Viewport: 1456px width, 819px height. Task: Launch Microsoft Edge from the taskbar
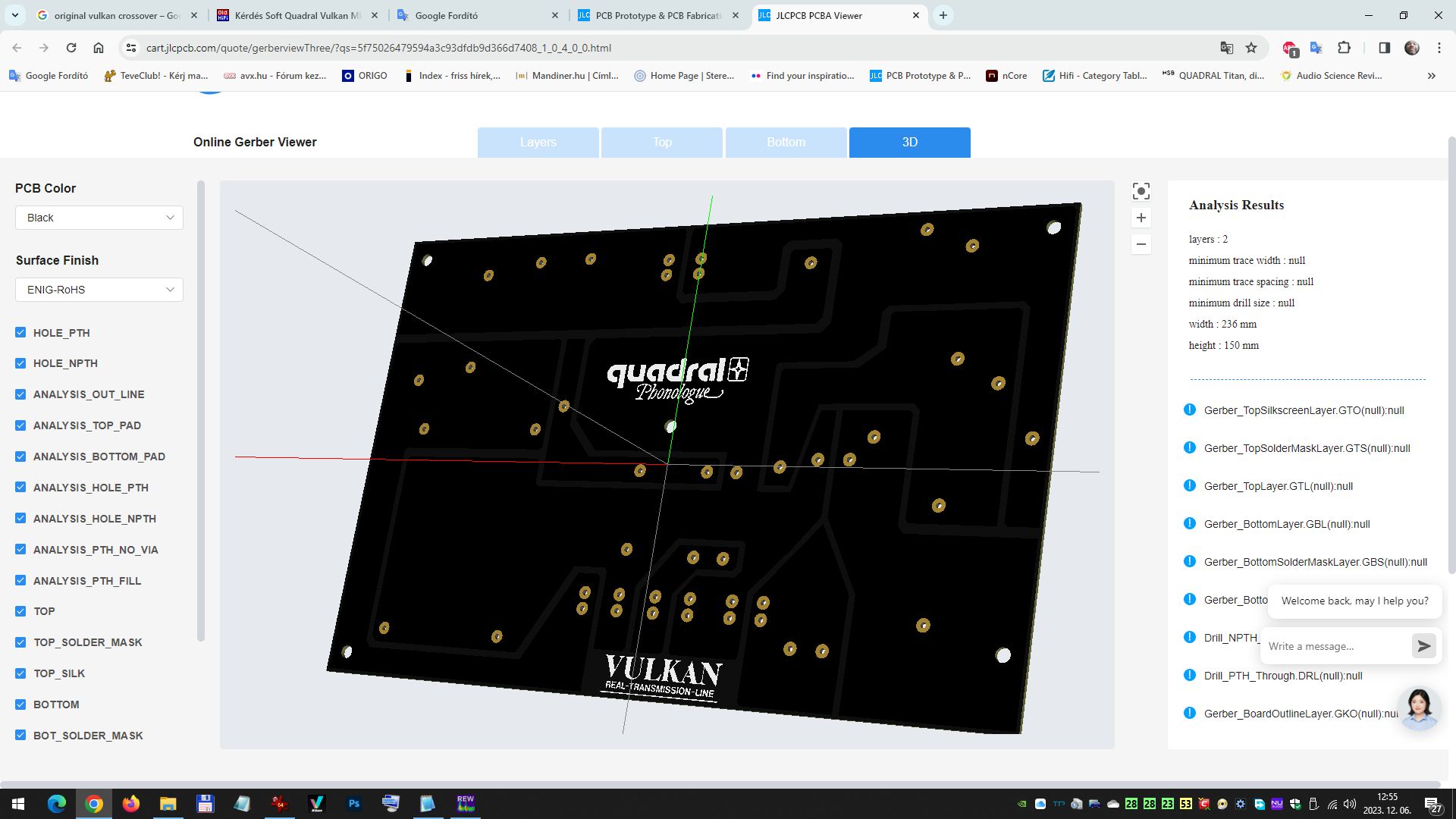click(57, 804)
